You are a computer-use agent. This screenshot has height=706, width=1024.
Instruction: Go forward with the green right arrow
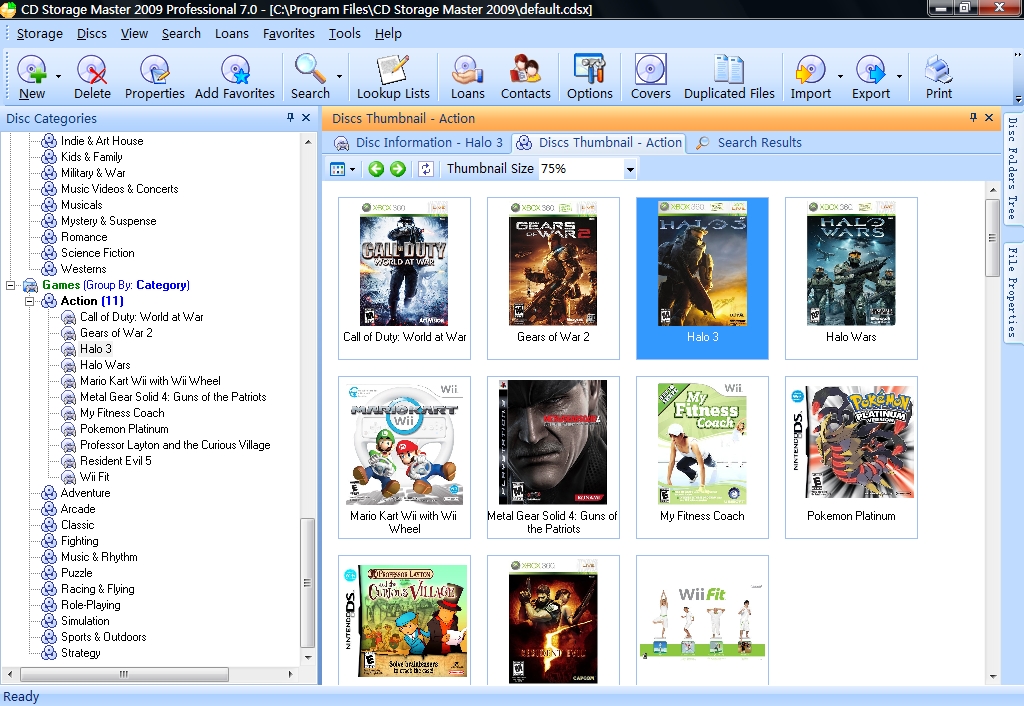pyautogui.click(x=398, y=169)
